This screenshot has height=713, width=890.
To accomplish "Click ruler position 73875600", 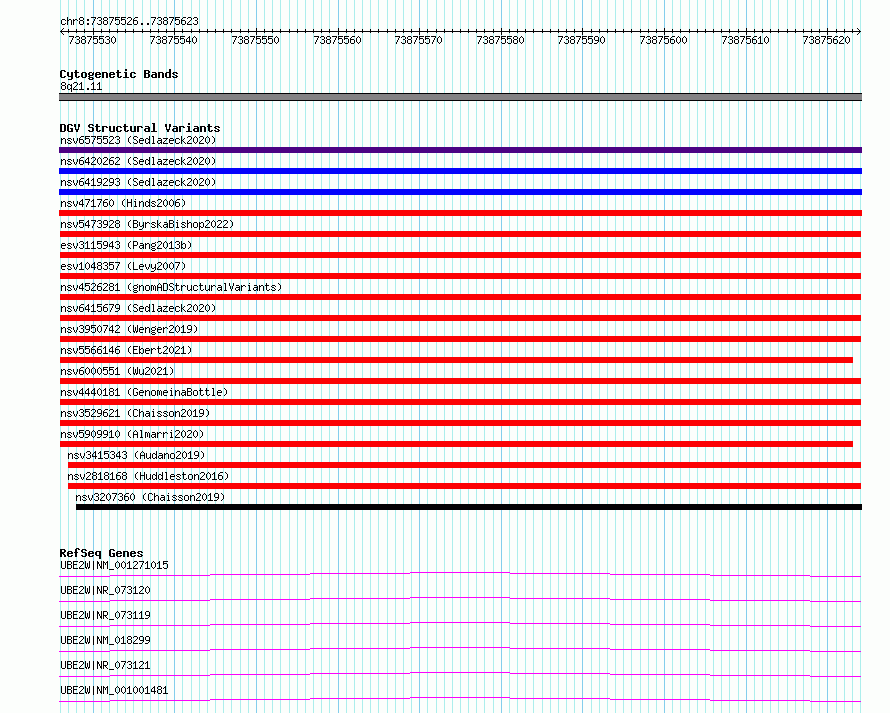I will point(663,40).
